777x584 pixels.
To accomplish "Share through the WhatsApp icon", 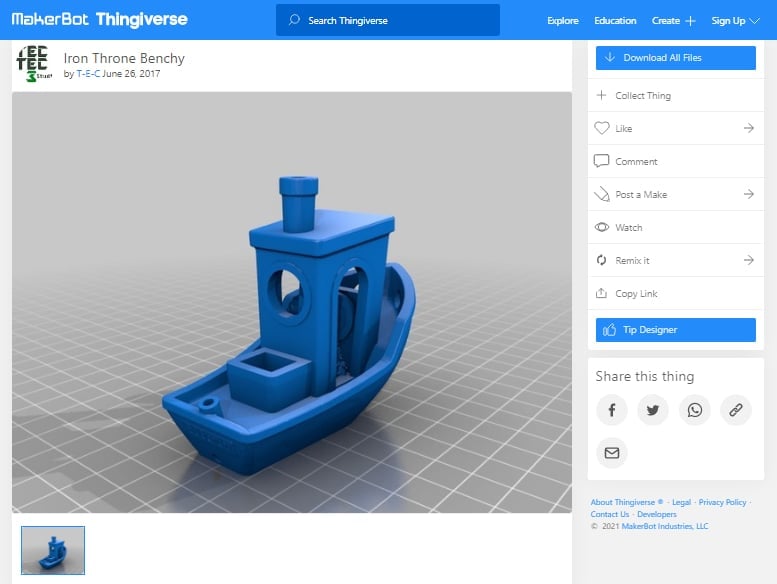I will 694,410.
